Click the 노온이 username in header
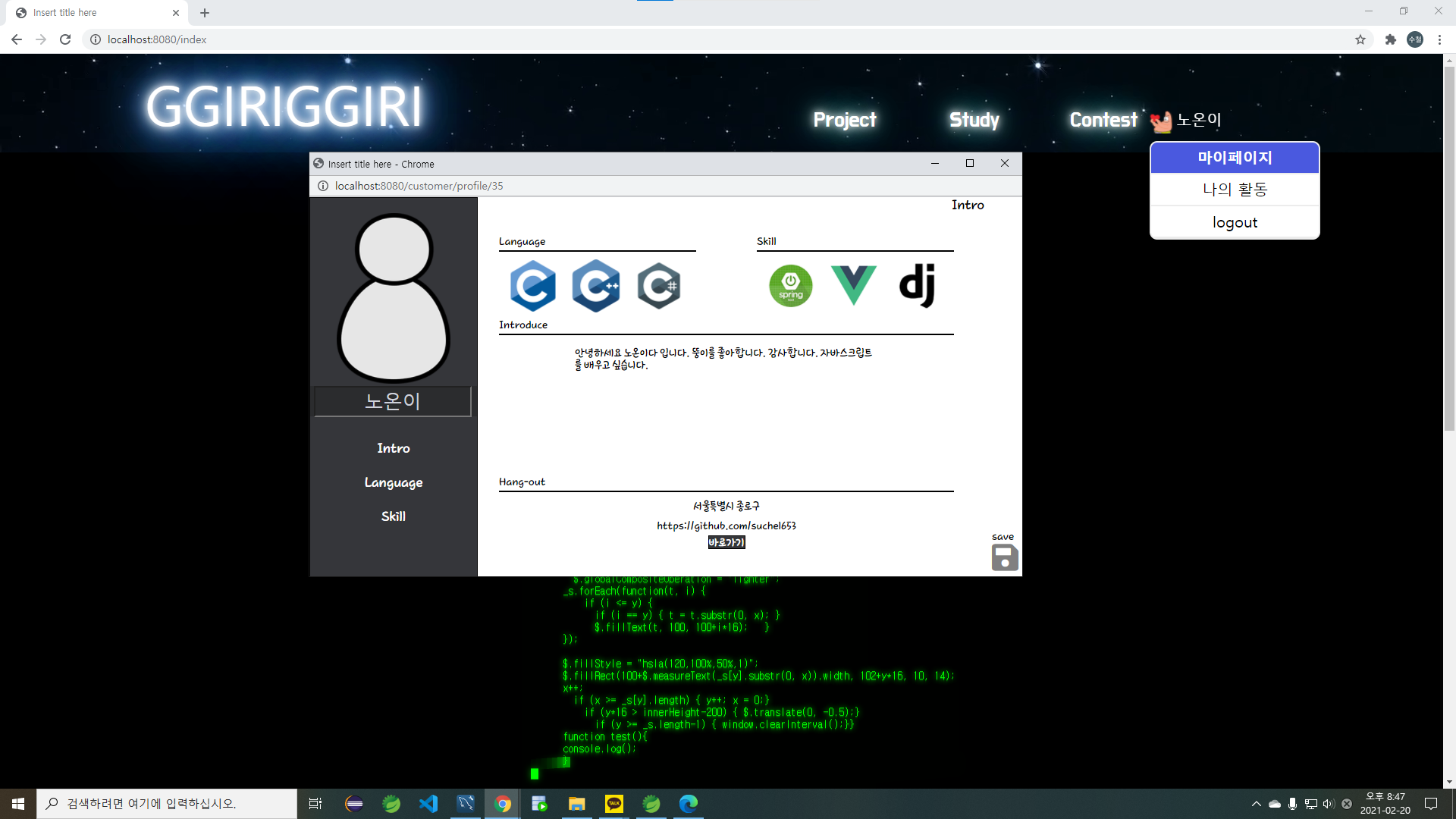 [x=1199, y=120]
